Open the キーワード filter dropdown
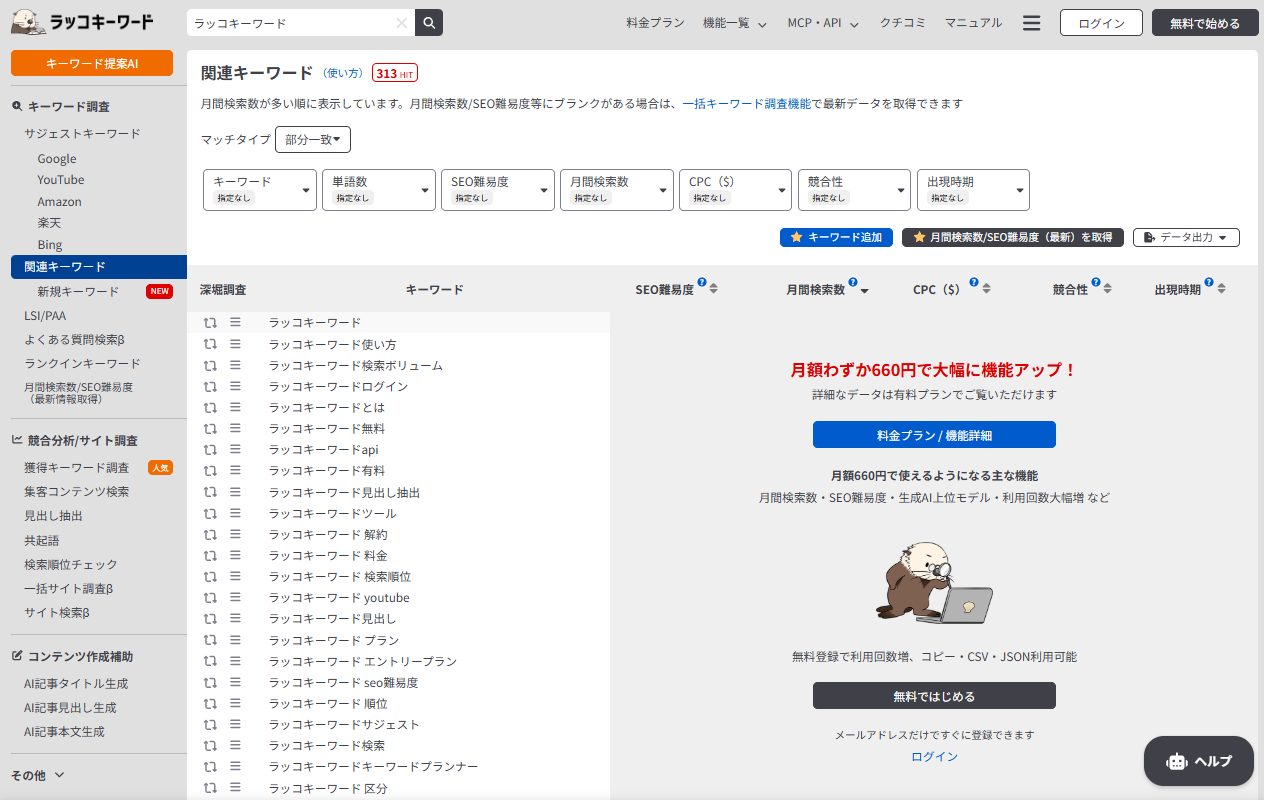The image size is (1264, 800). pyautogui.click(x=260, y=190)
